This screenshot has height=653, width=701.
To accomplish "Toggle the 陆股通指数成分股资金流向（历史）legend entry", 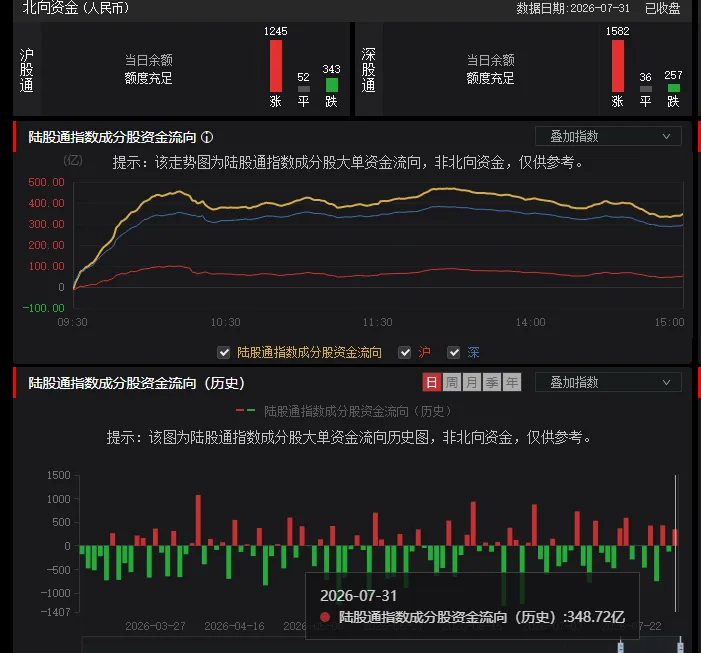I will coord(343,411).
